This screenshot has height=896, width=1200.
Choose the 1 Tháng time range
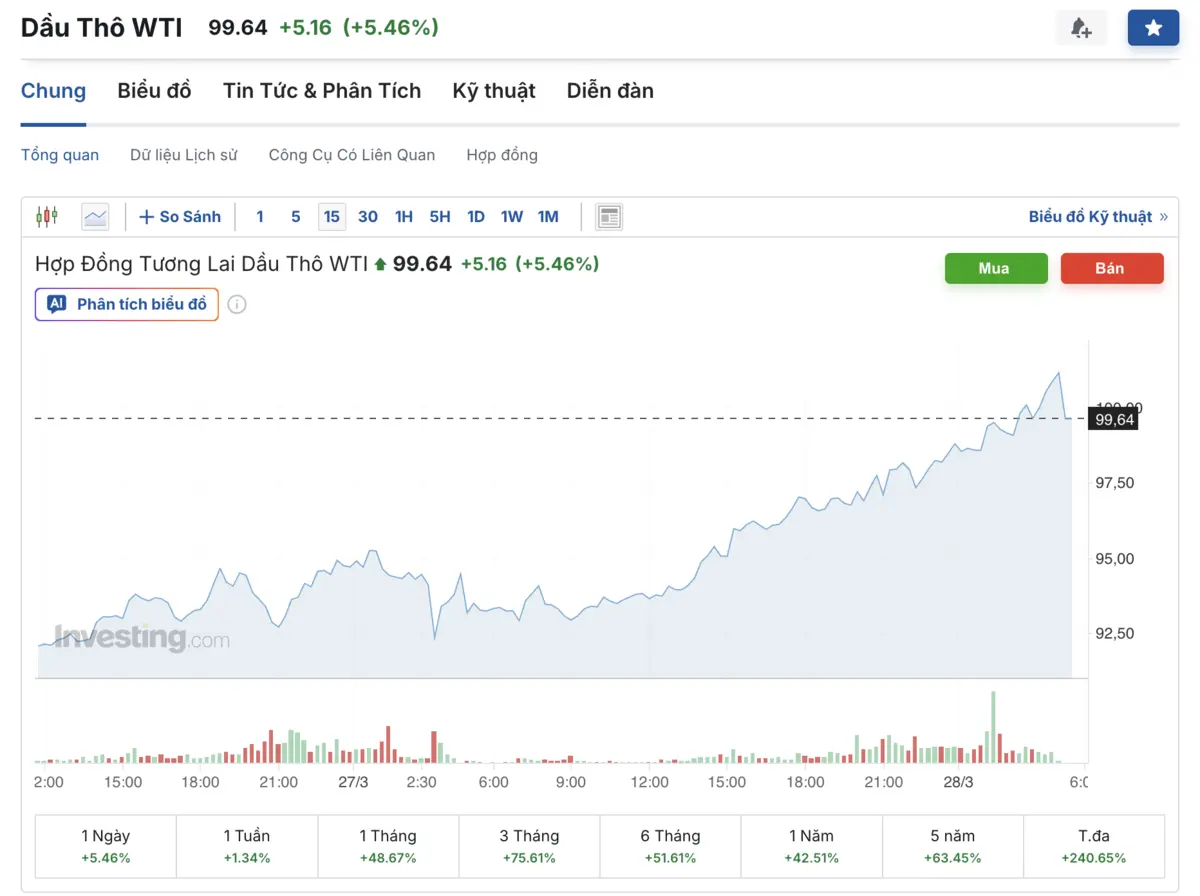click(388, 846)
